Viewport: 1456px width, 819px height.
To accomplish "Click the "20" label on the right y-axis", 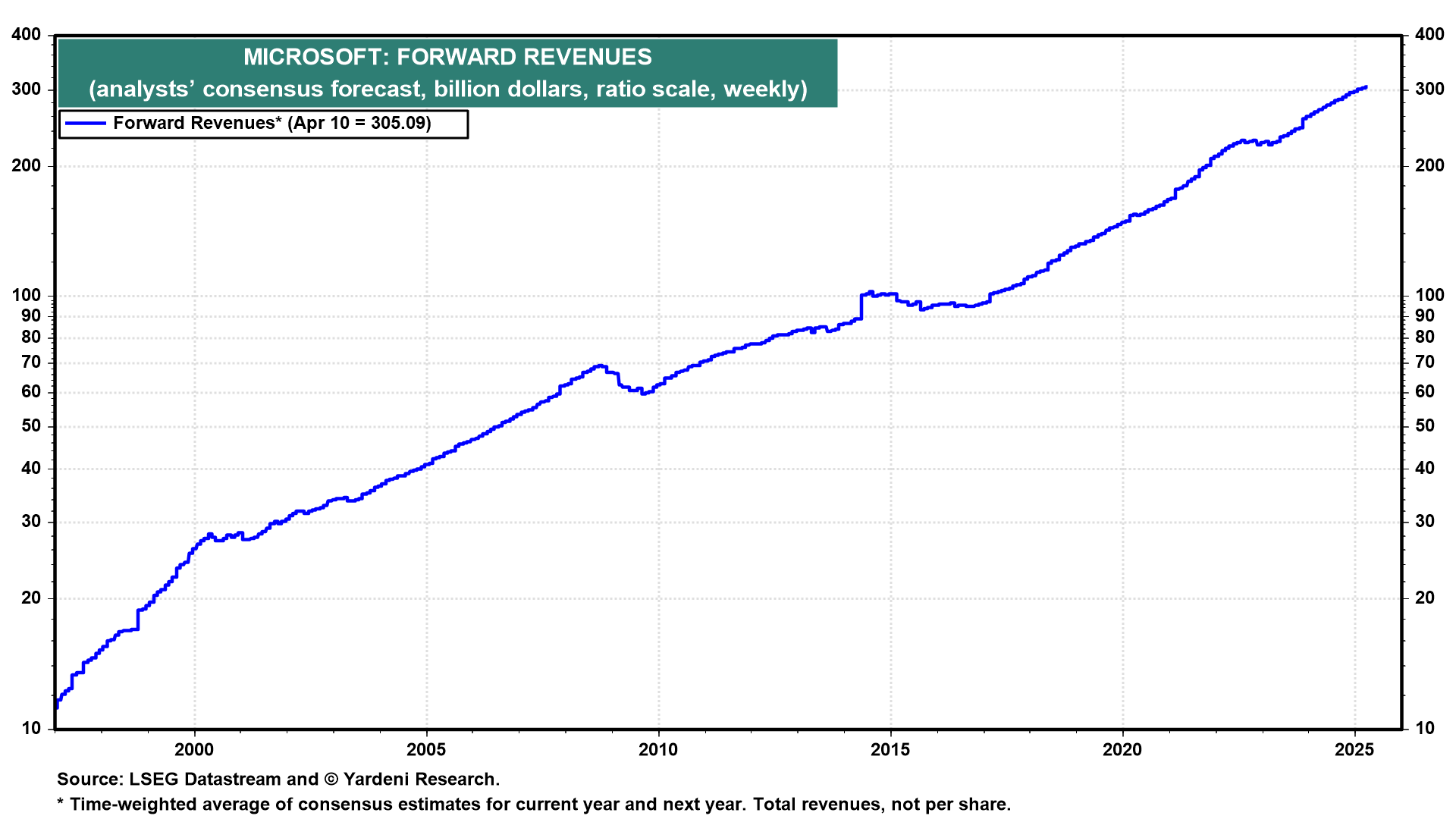I will [1425, 598].
